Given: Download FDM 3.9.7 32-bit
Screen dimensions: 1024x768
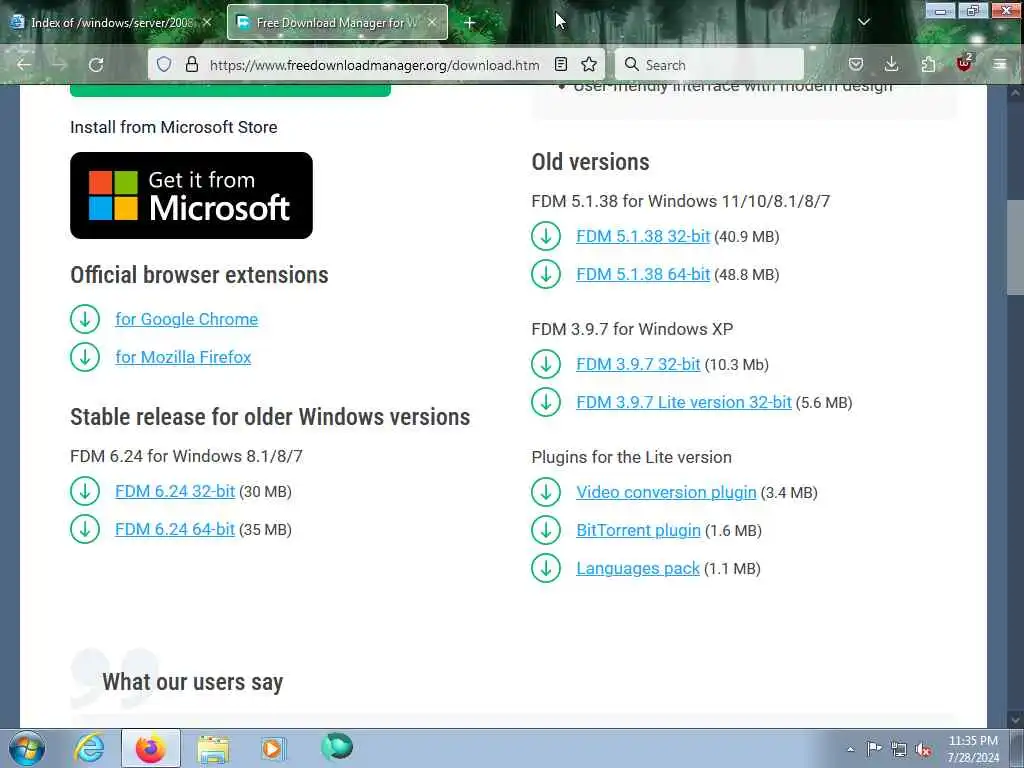Looking at the screenshot, I should [638, 364].
